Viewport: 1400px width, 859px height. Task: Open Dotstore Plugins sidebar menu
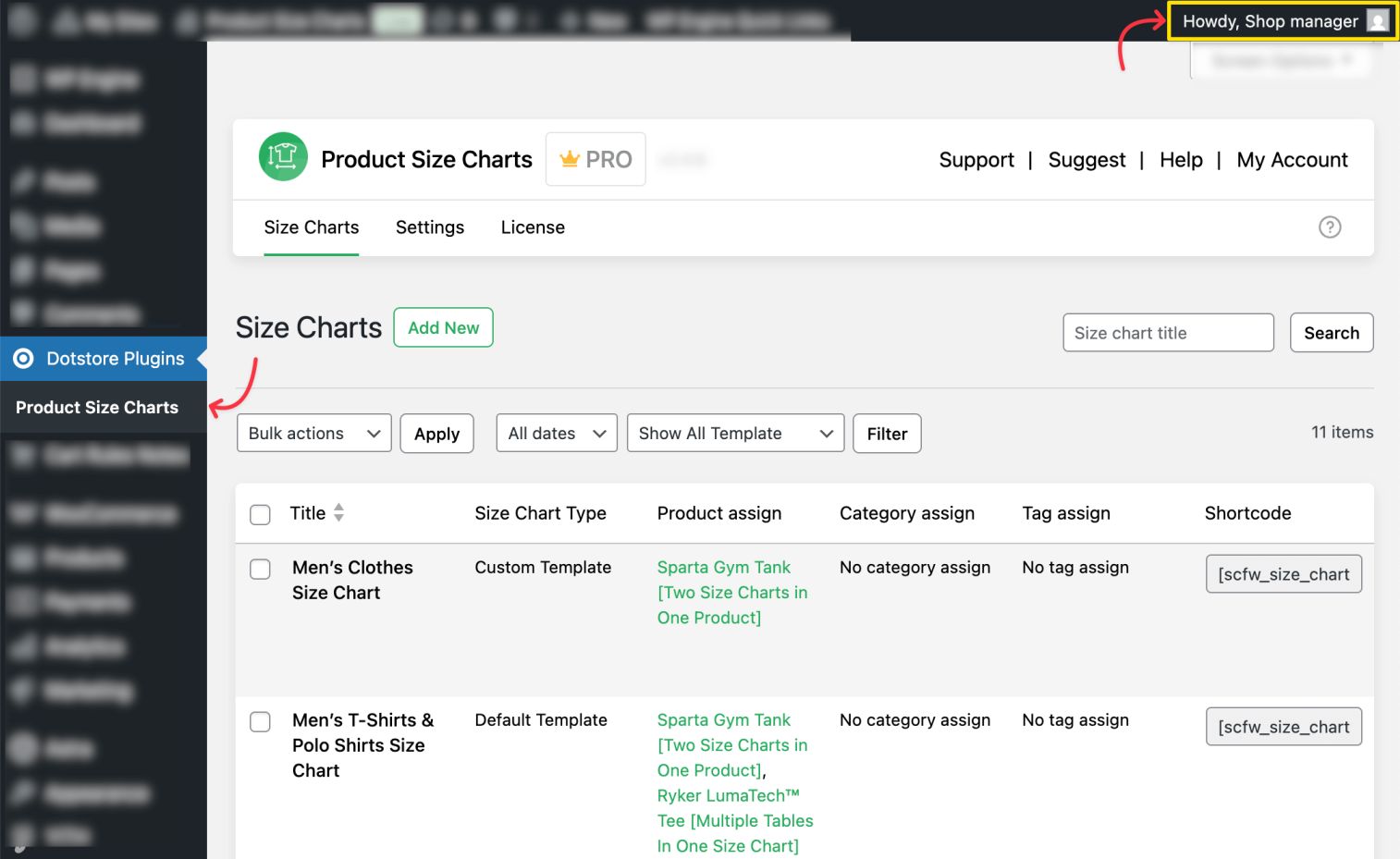(x=104, y=359)
